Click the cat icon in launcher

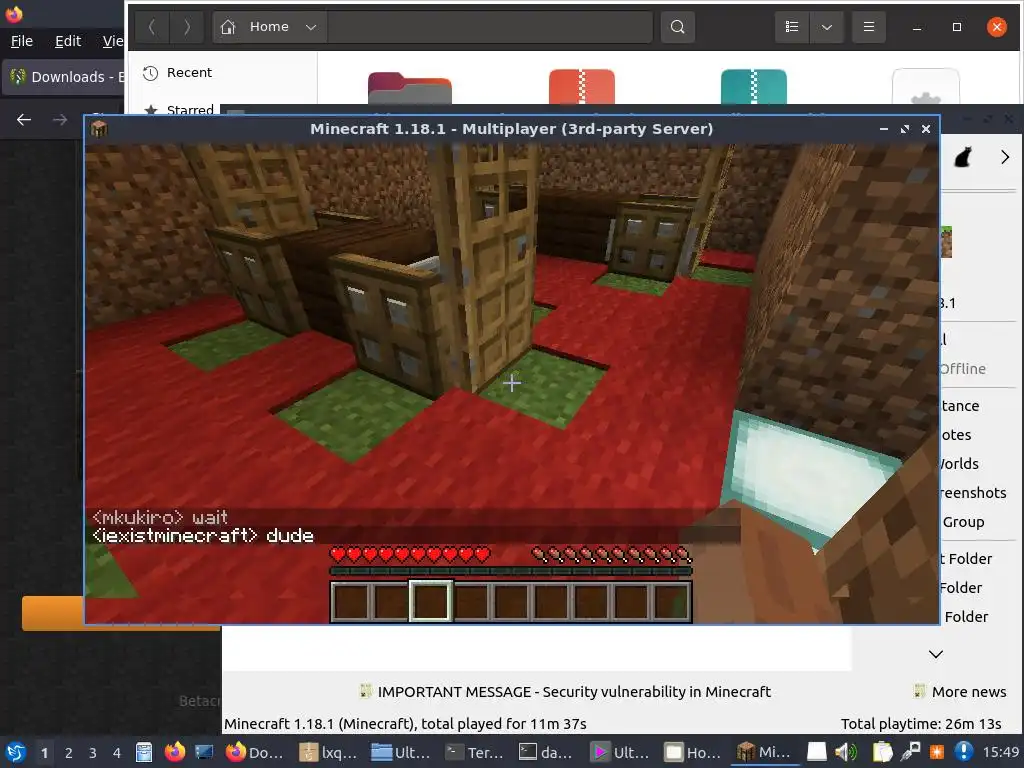pos(963,157)
